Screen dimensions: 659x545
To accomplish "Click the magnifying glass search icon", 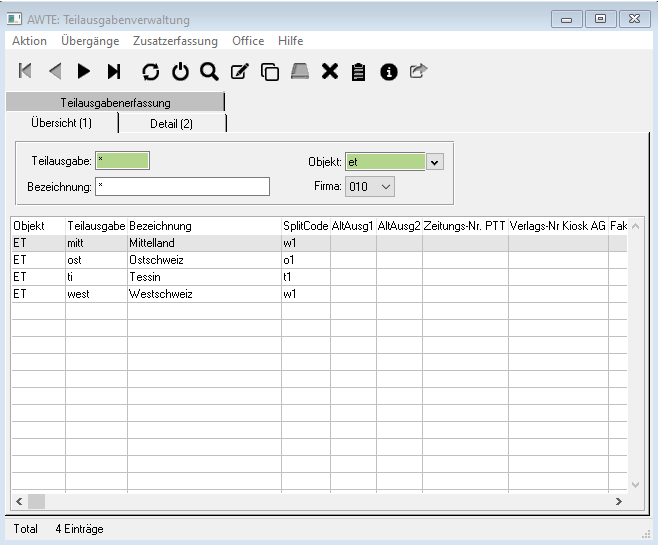I will 209,71.
